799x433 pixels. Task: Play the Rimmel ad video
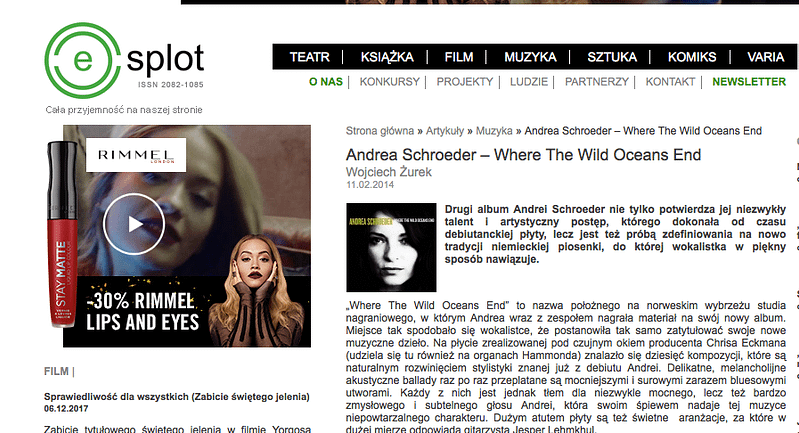pyautogui.click(x=134, y=224)
